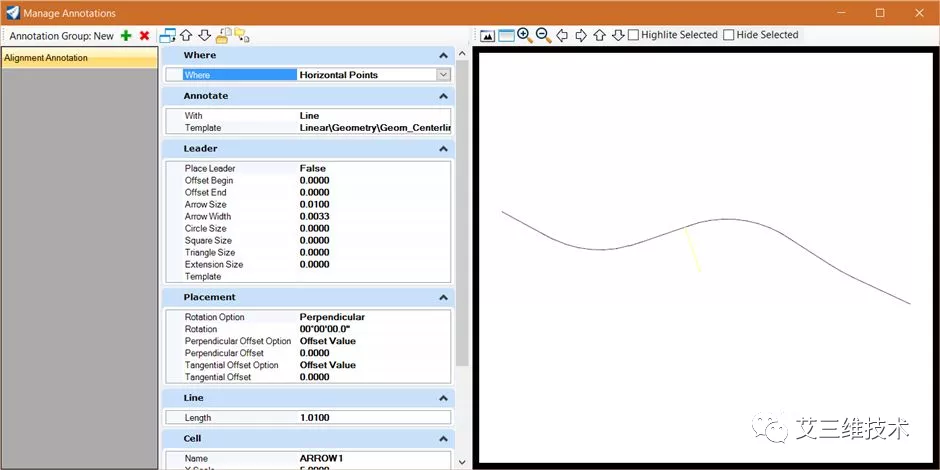Edit Line Length value 1.0100
The width and height of the screenshot is (940, 470).
(315, 418)
